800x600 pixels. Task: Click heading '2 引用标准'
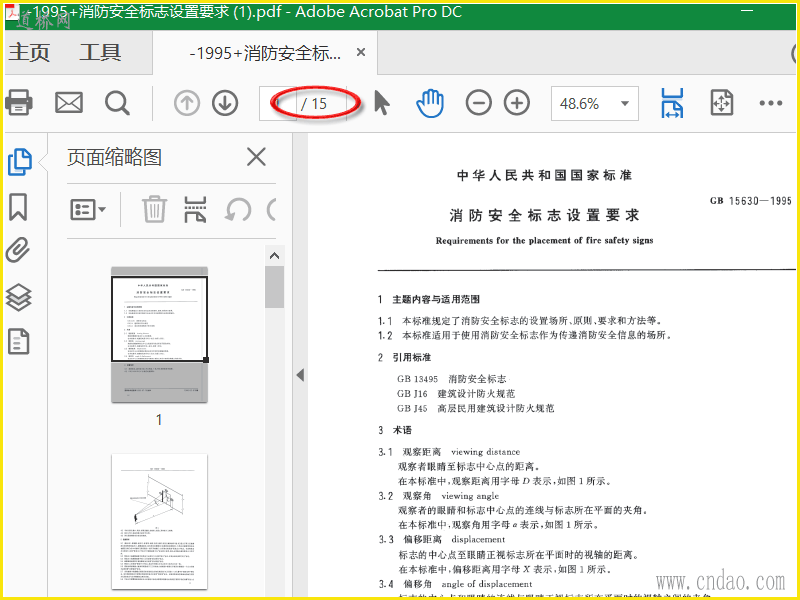click(404, 357)
